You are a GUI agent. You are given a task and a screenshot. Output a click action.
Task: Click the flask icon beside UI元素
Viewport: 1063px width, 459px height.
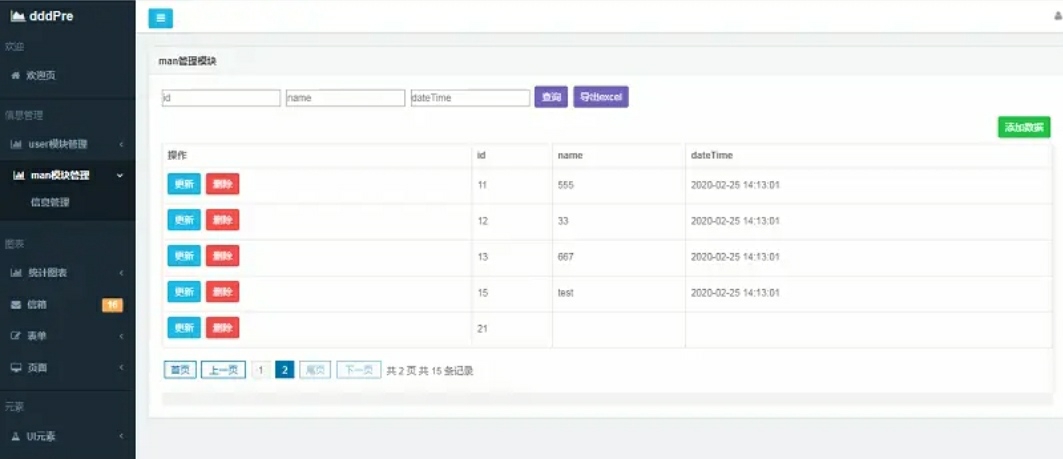[16, 437]
